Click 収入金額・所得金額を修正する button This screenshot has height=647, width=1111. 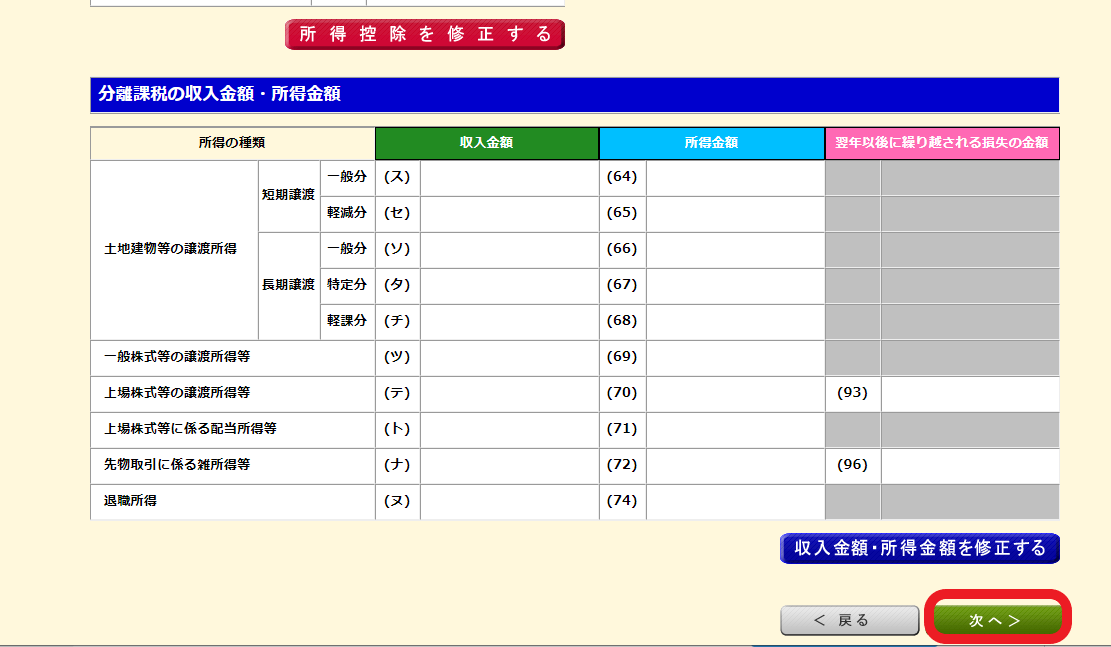point(919,548)
